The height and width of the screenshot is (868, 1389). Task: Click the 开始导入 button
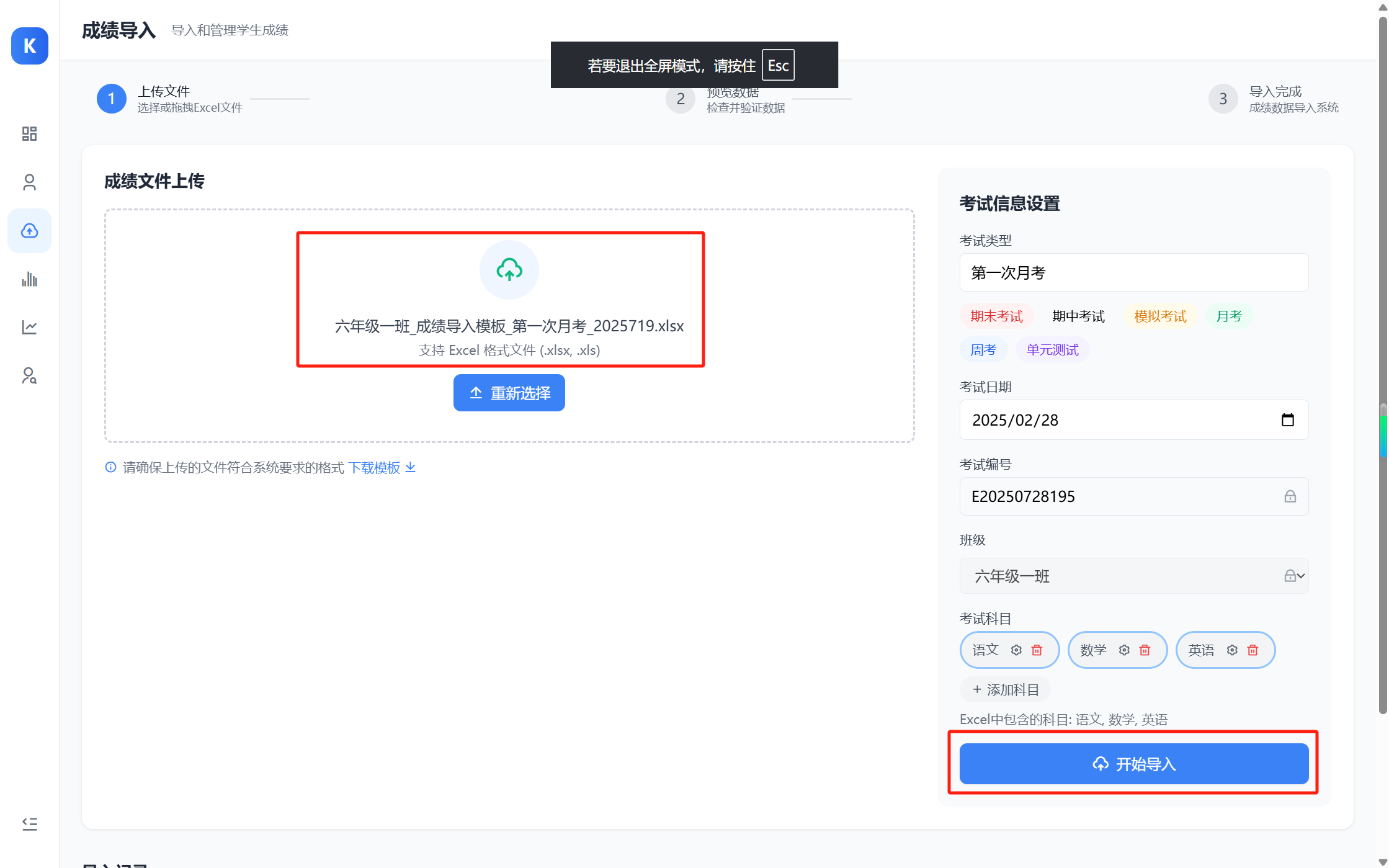[x=1133, y=764]
